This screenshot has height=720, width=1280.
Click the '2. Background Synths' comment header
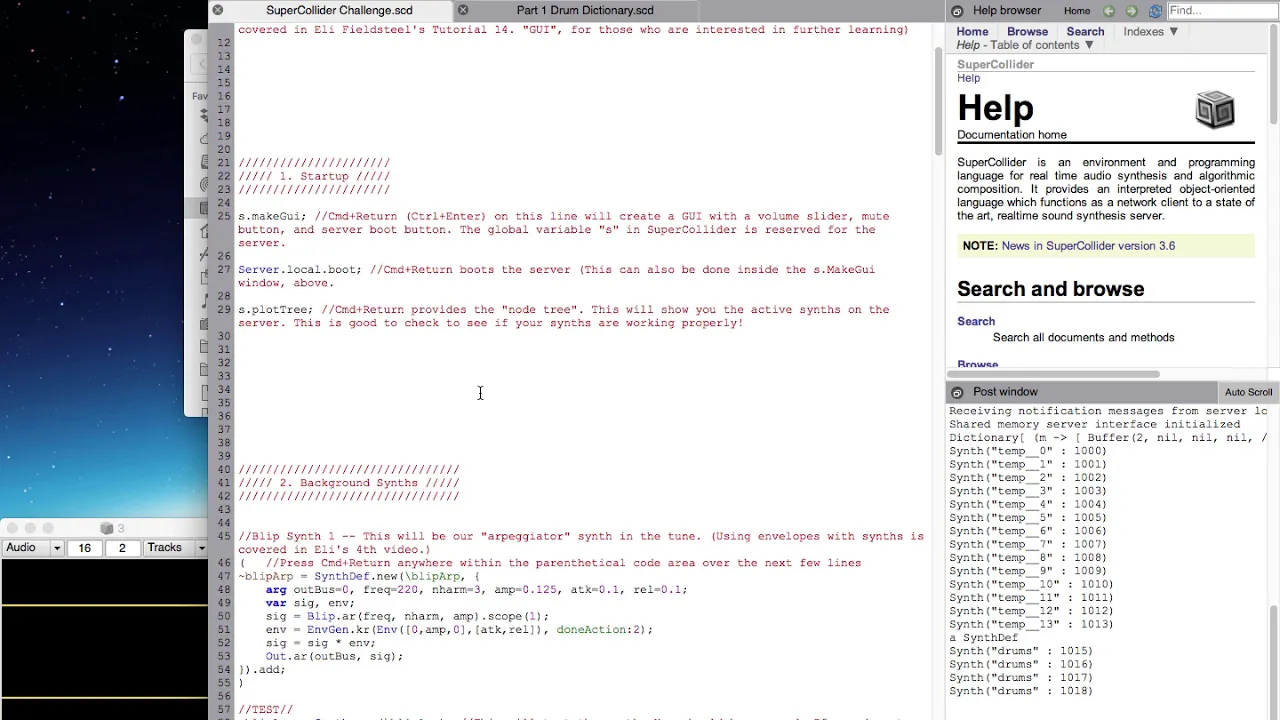click(x=349, y=483)
